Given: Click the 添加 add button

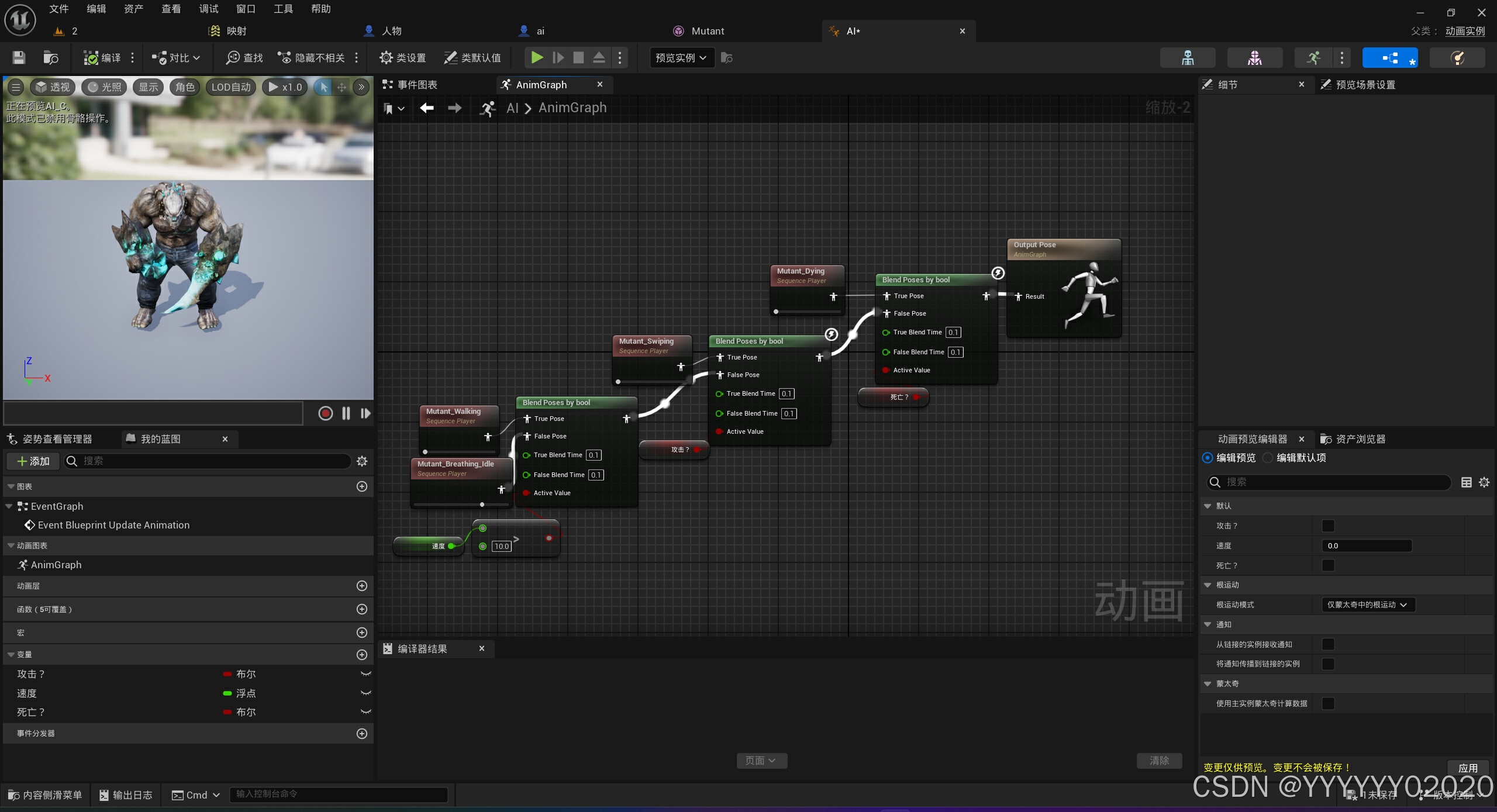Looking at the screenshot, I should coord(34,461).
